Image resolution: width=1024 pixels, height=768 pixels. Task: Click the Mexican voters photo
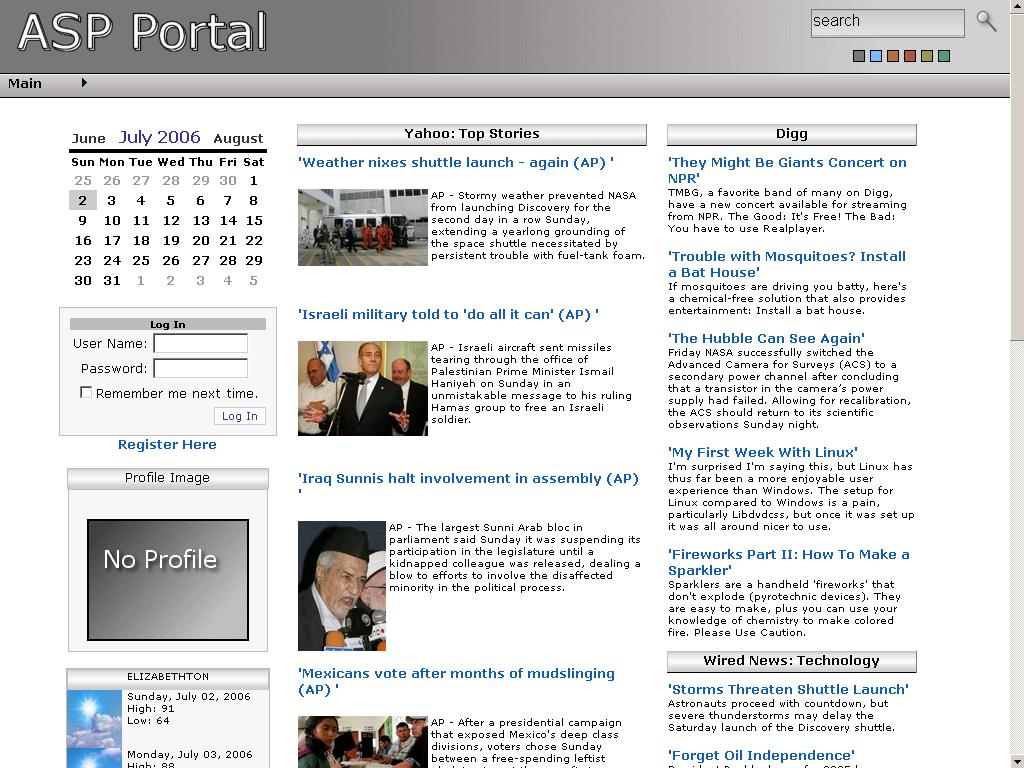point(362,742)
